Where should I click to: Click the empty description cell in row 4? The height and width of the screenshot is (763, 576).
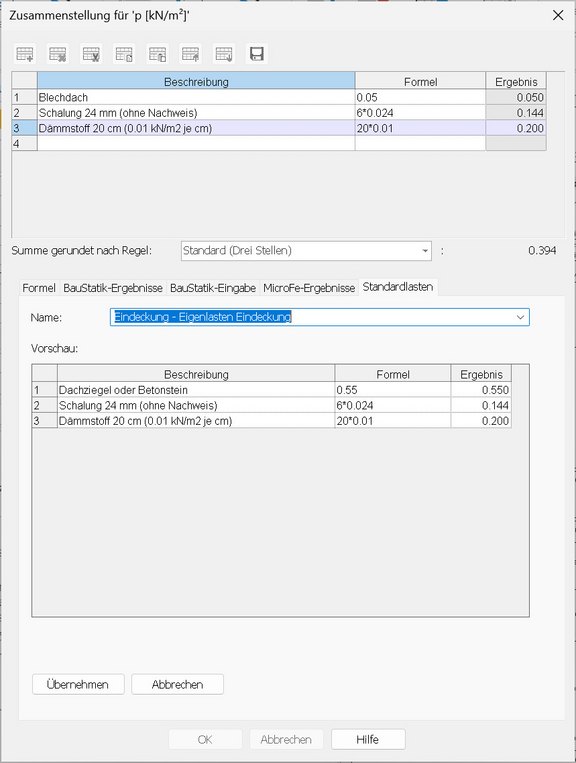point(196,144)
